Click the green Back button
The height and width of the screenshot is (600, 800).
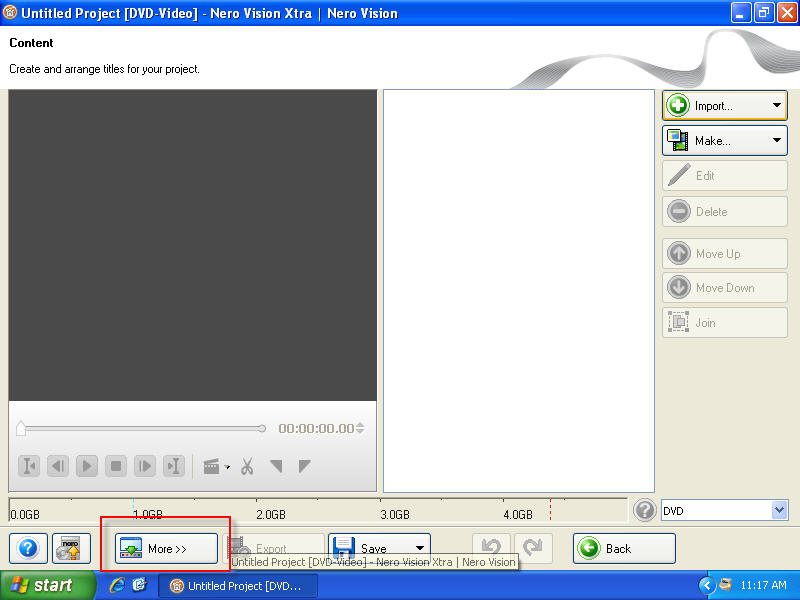(623, 548)
